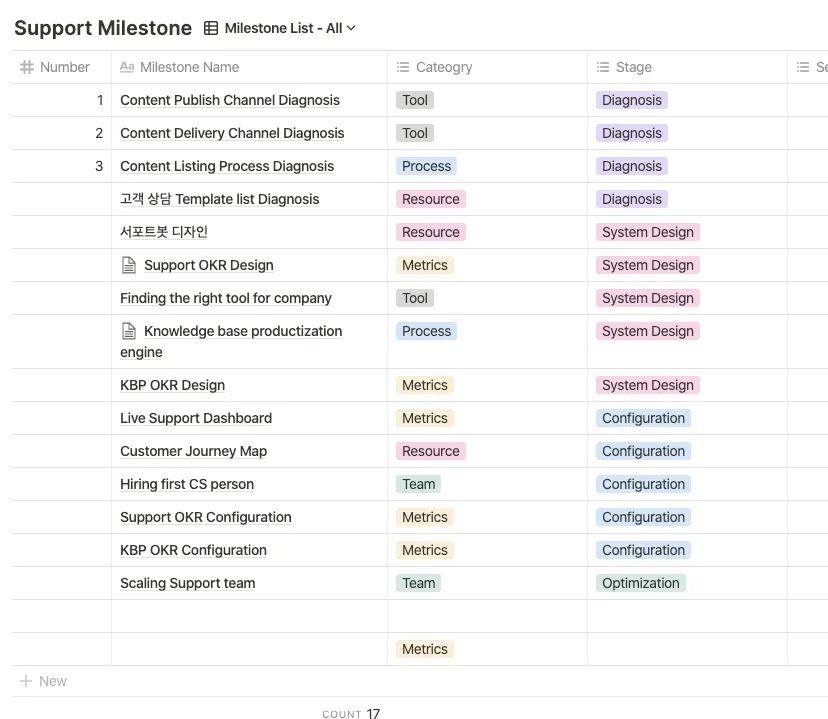Viewport: 828px width, 719px height.
Task: Click the Tool tag for Content Delivery Channel
Action: (415, 133)
